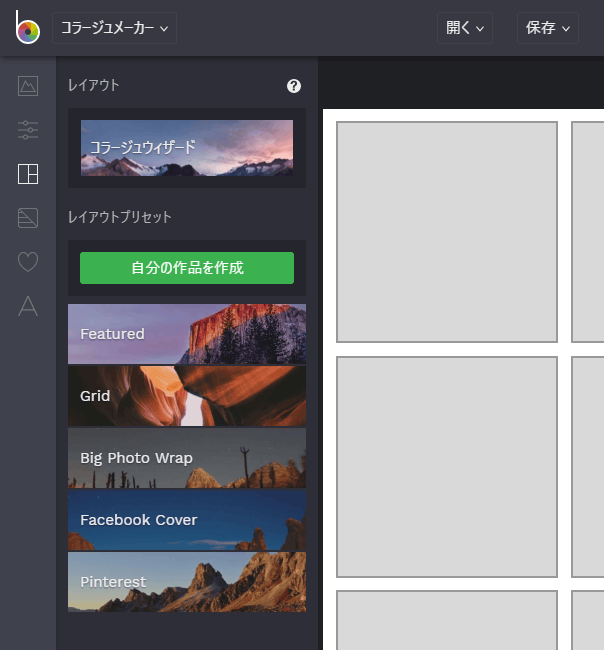Viewport: 604px width, 650px height.
Task: Open the コラージュメーカー dropdown
Action: (x=114, y=28)
